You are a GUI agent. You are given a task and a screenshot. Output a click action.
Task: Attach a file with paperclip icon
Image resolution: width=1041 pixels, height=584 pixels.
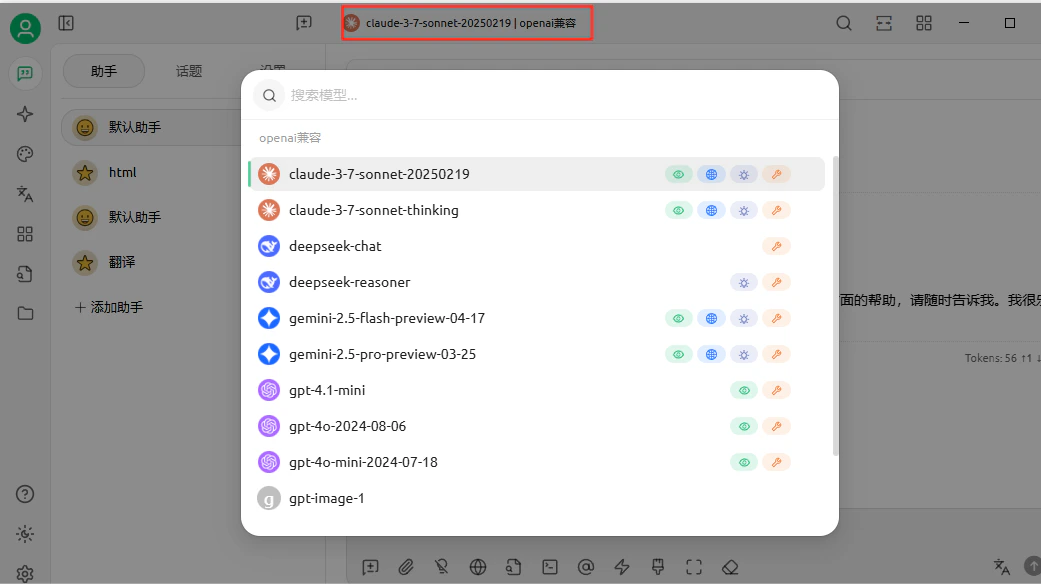coord(406,567)
